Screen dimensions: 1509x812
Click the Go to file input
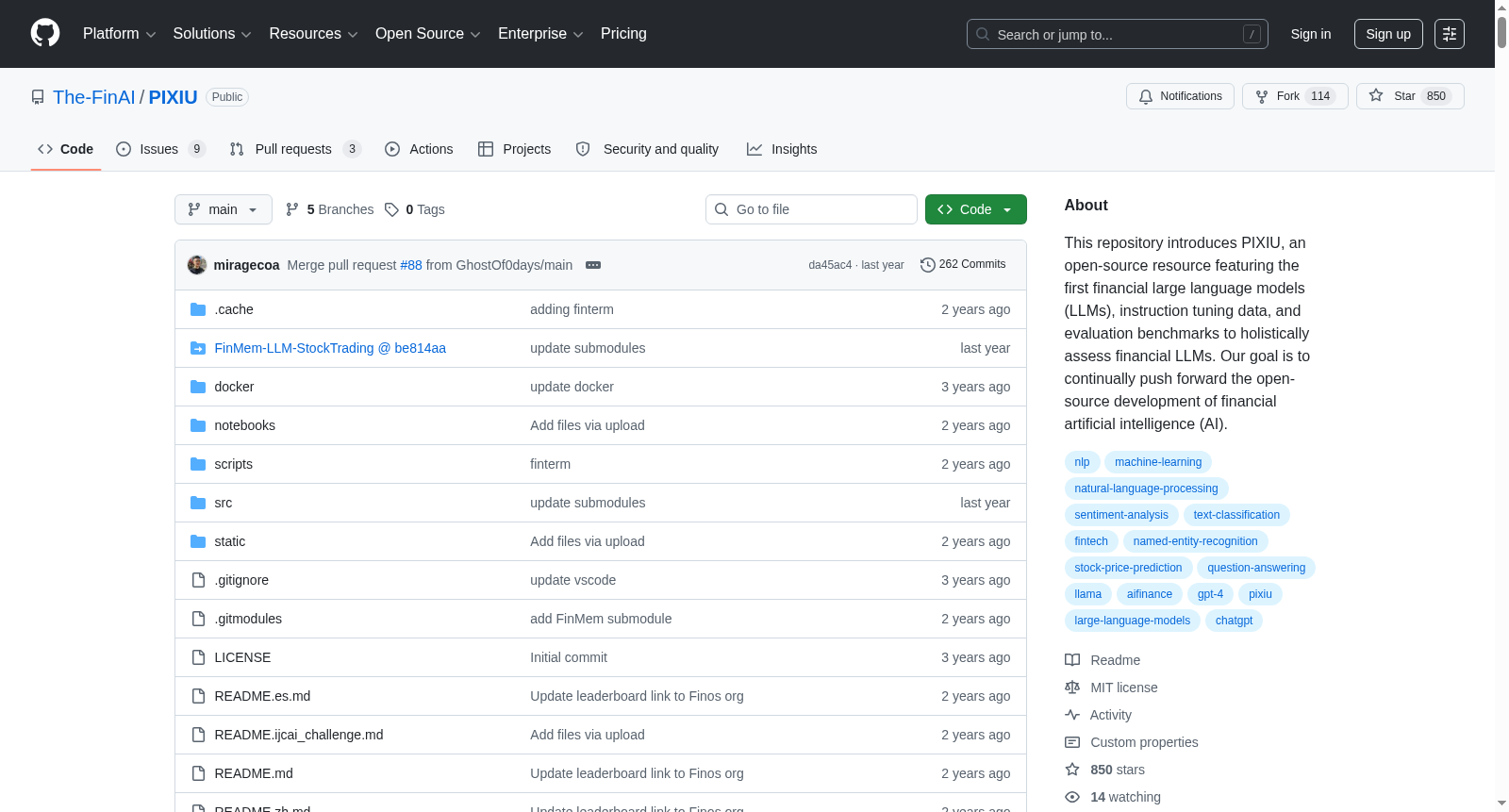click(811, 209)
